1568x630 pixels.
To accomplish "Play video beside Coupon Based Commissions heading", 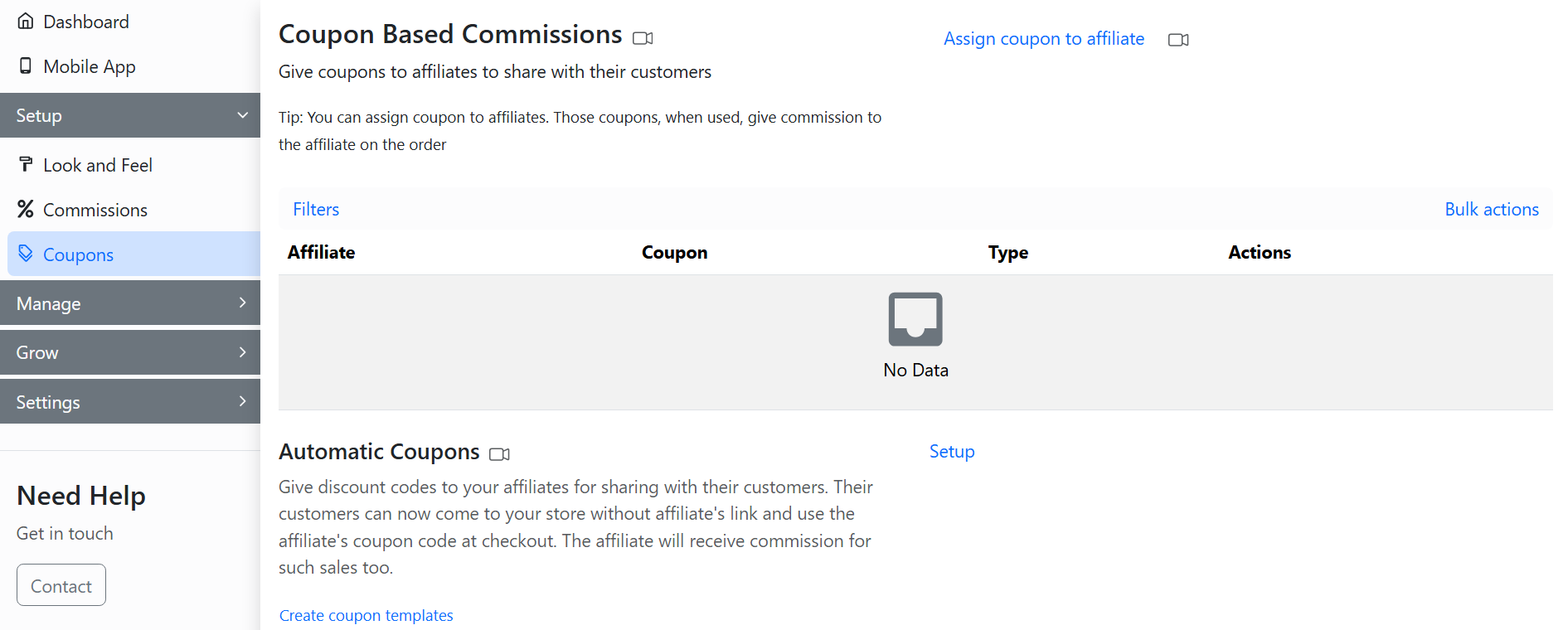I will 643,38.
